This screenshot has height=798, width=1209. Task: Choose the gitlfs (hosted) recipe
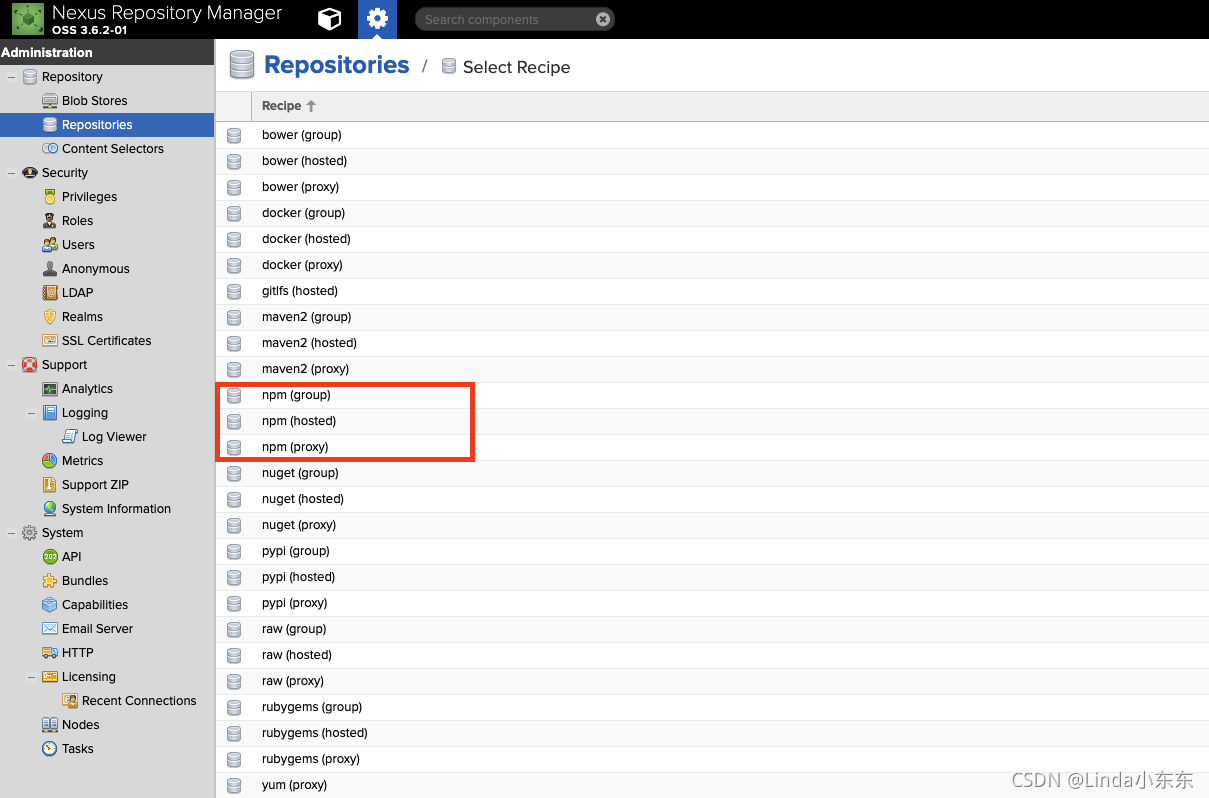pos(712,291)
